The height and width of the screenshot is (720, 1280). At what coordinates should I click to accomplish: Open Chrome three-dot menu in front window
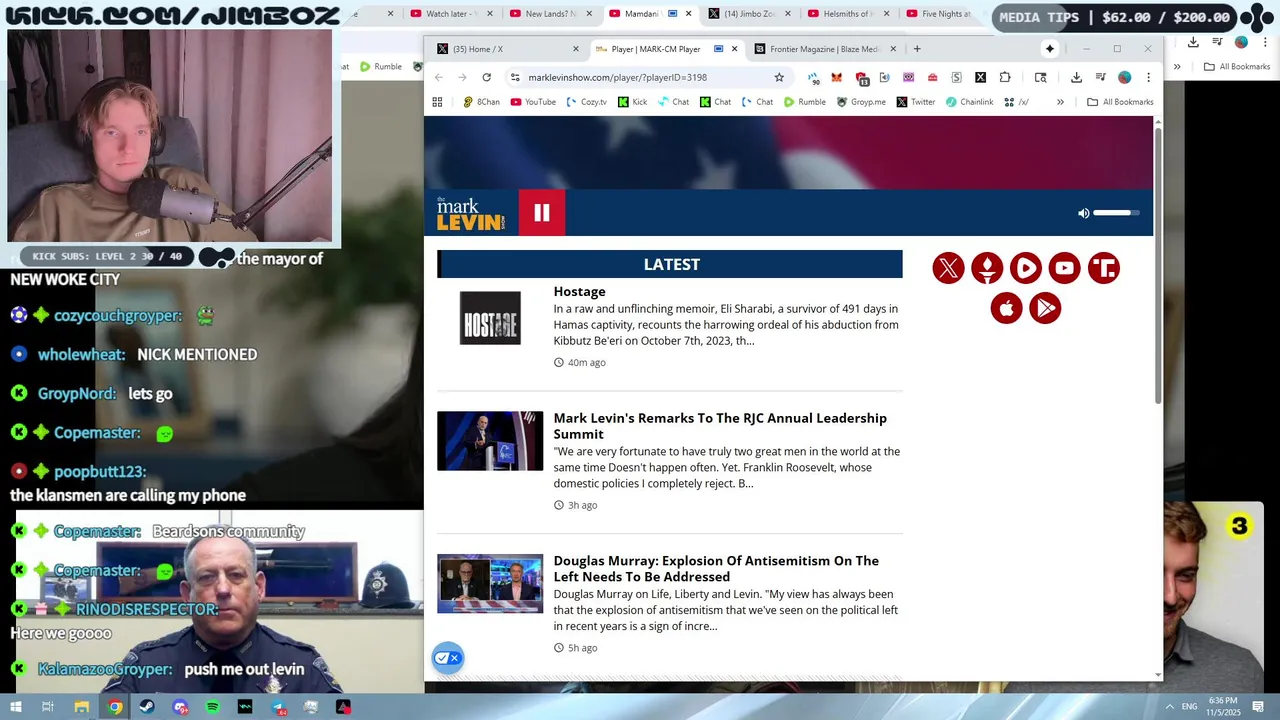pyautogui.click(x=1148, y=77)
